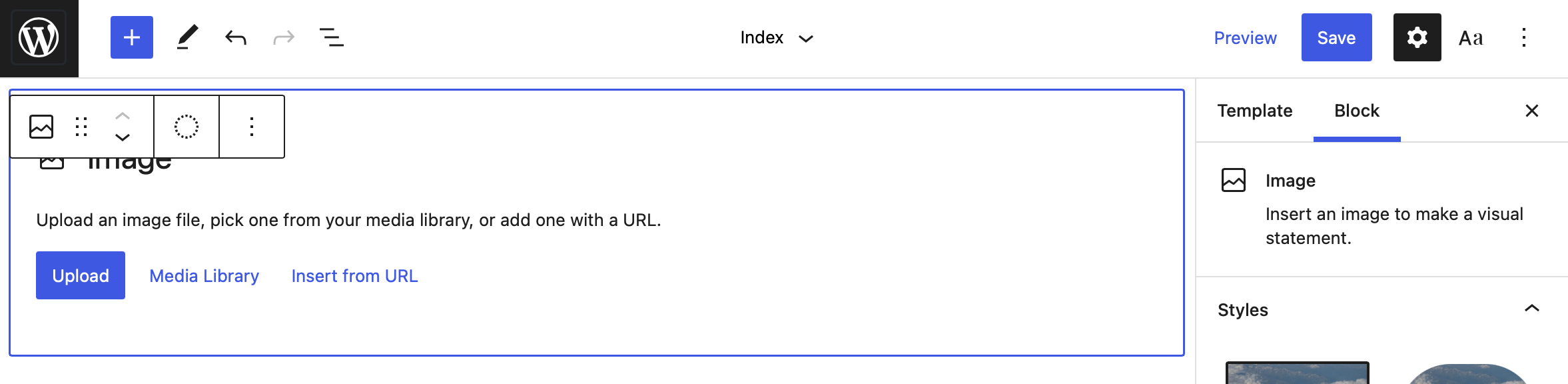The width and height of the screenshot is (1568, 384).
Task: Open the Document Overview list view
Action: [x=331, y=37]
